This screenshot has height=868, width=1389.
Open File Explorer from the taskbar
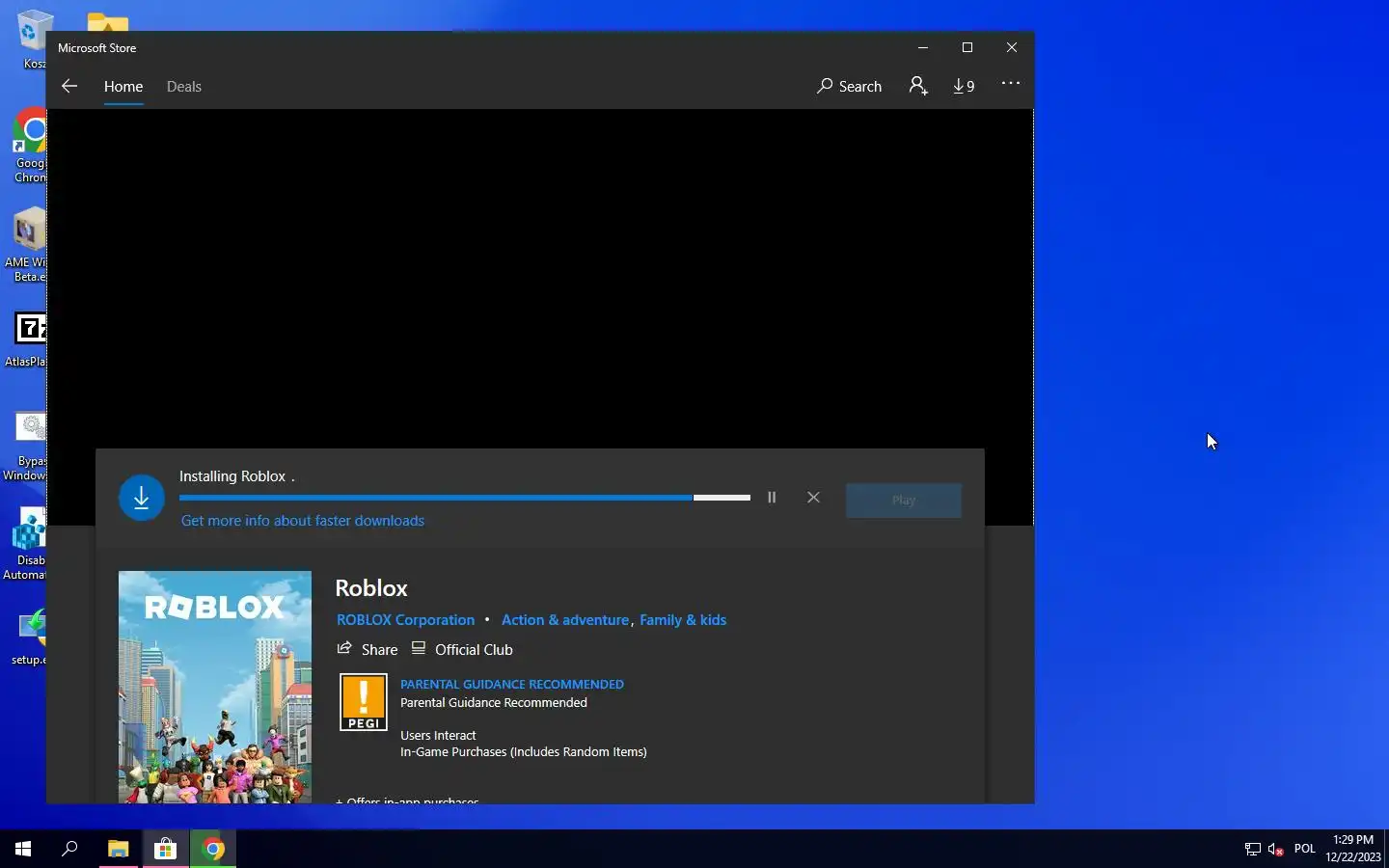coord(118,849)
